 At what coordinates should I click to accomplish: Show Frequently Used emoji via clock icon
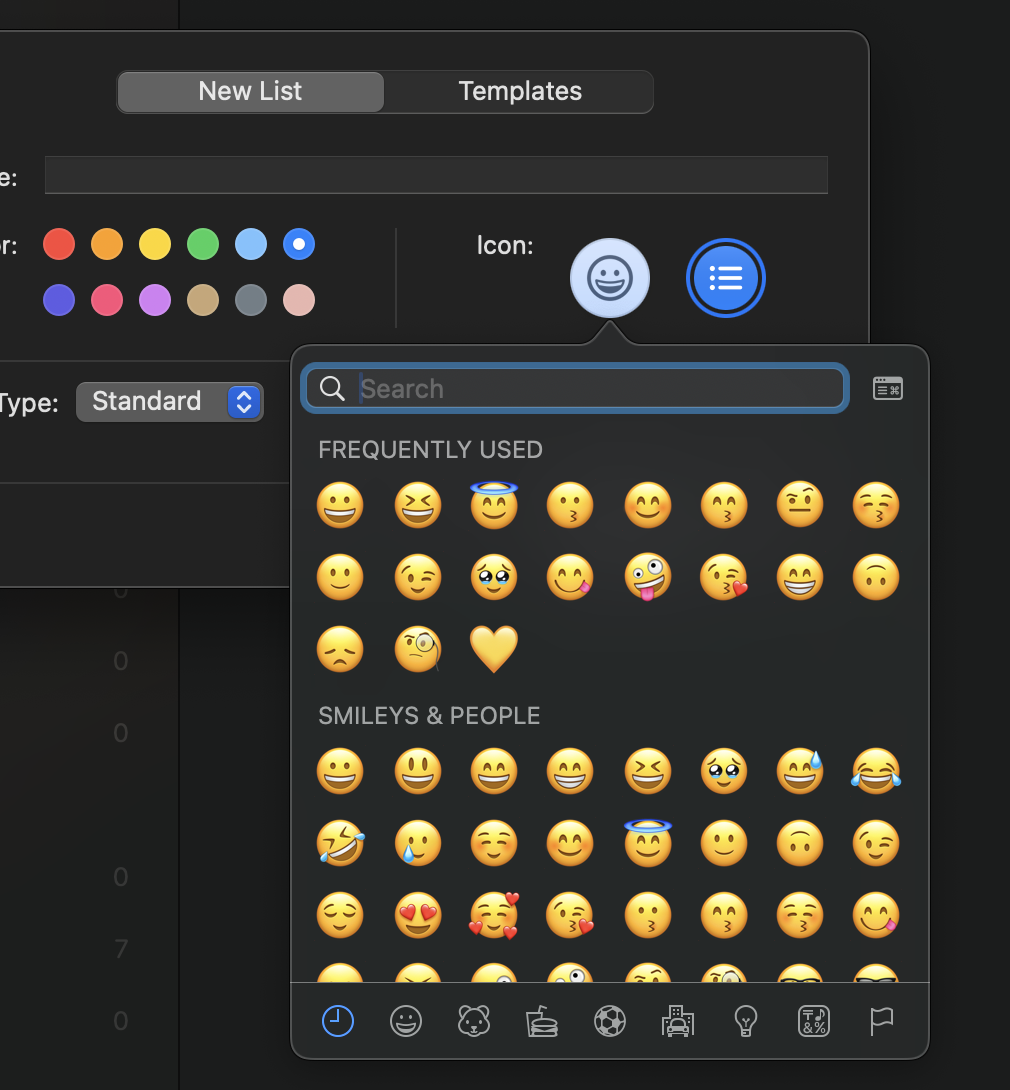point(338,1021)
